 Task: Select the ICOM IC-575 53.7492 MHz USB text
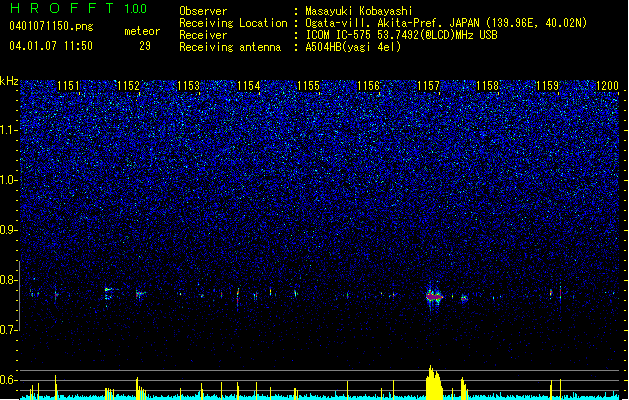pyautogui.click(x=402, y=35)
